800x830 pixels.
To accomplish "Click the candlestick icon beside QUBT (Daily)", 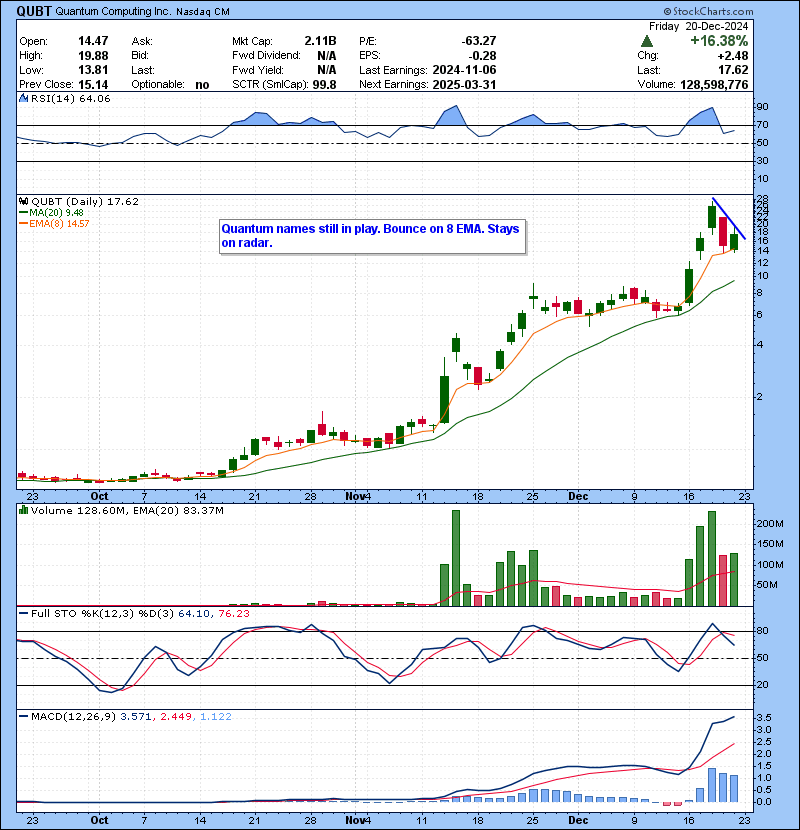I will (x=23, y=201).
